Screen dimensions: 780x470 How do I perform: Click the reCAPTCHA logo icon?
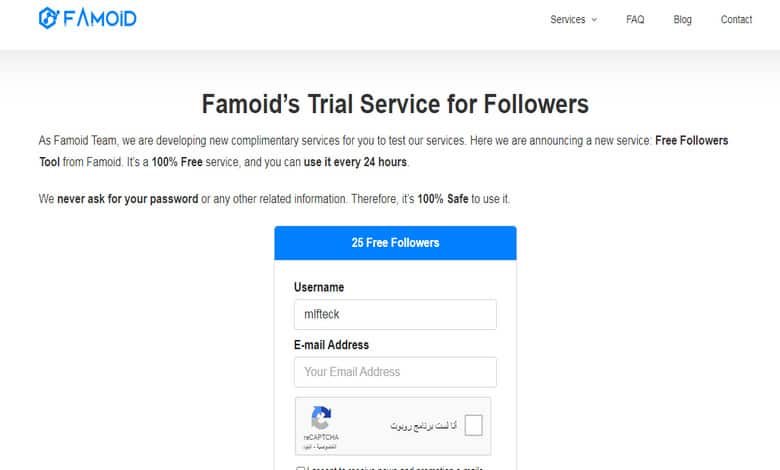(x=321, y=419)
